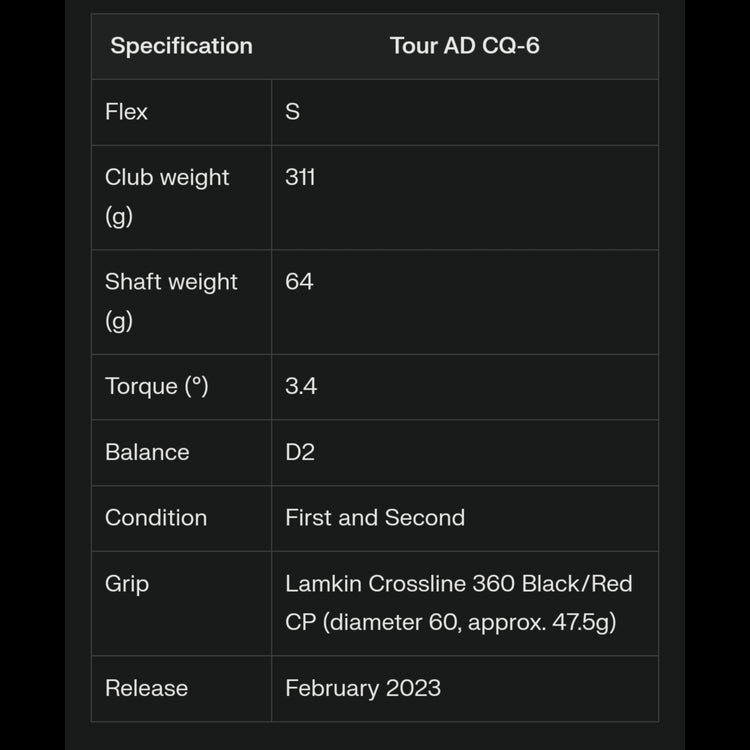750x750 pixels.
Task: Select the First and Second condition text
Action: tap(375, 518)
